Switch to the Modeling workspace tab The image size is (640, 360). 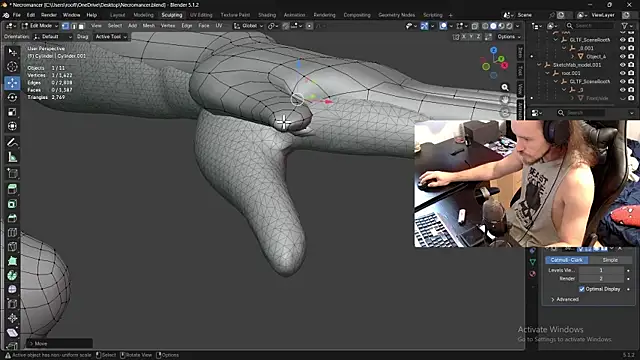[144, 15]
